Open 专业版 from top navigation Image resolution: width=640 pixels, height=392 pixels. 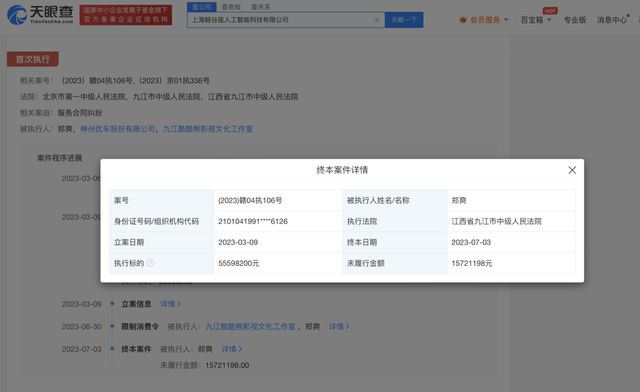pyautogui.click(x=575, y=20)
